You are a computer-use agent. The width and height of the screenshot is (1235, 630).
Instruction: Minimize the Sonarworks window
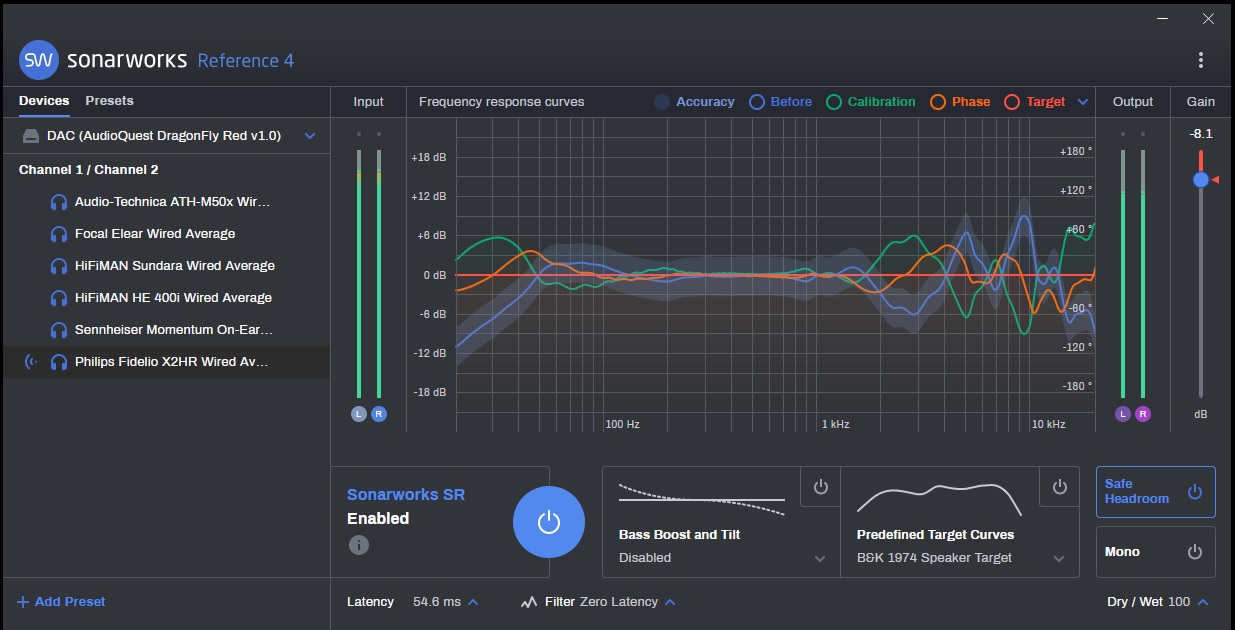point(1163,19)
